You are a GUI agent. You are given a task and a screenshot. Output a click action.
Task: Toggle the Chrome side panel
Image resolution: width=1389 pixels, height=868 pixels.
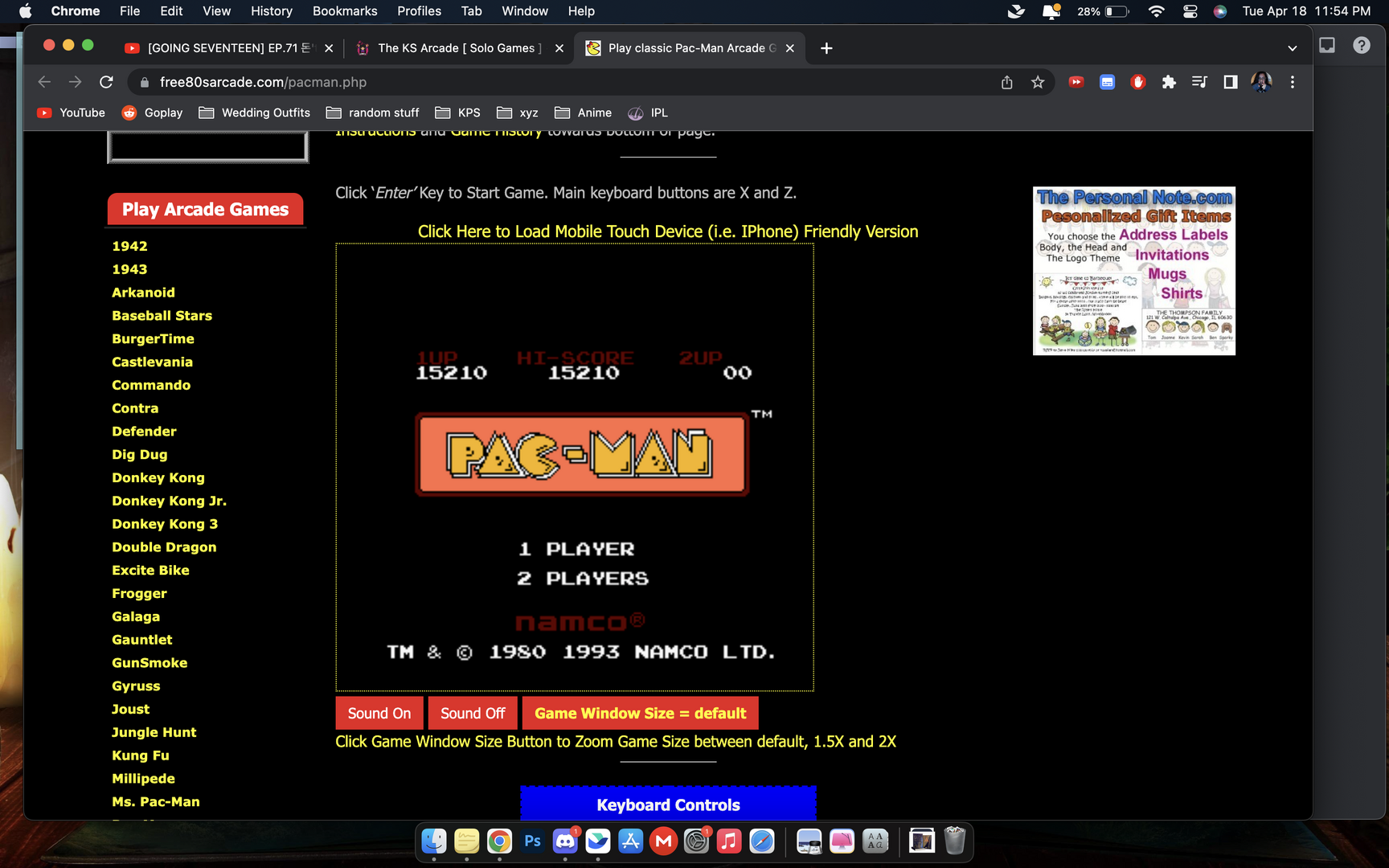[x=1230, y=82]
